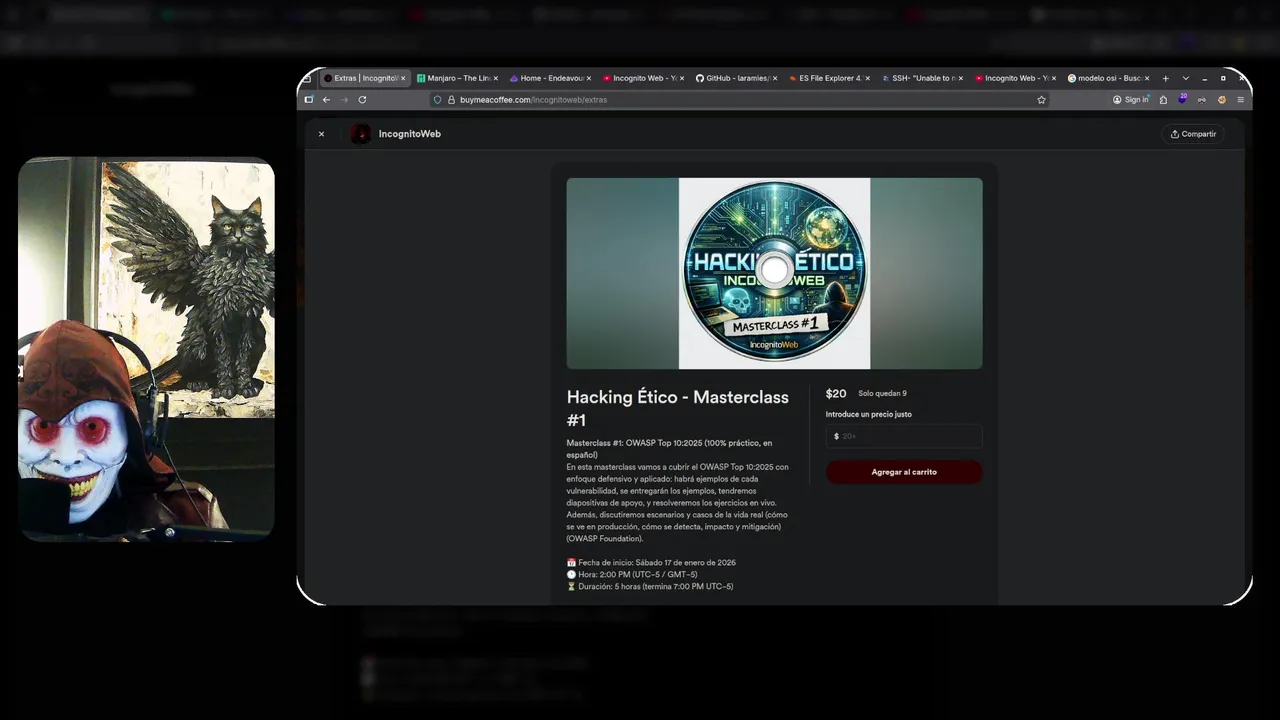The height and width of the screenshot is (720, 1280).
Task: Open the sidebar panel icon left of back arrow
Action: point(309,100)
